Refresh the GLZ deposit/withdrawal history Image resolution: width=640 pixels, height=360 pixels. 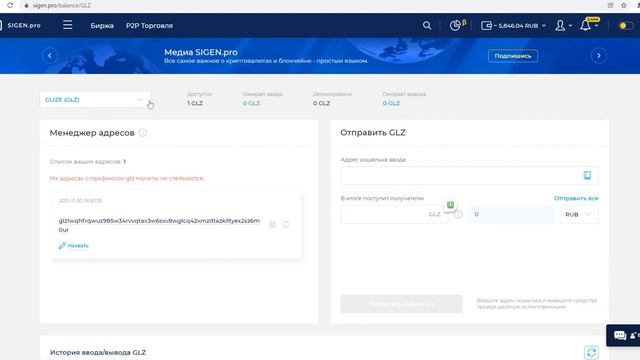tap(591, 352)
